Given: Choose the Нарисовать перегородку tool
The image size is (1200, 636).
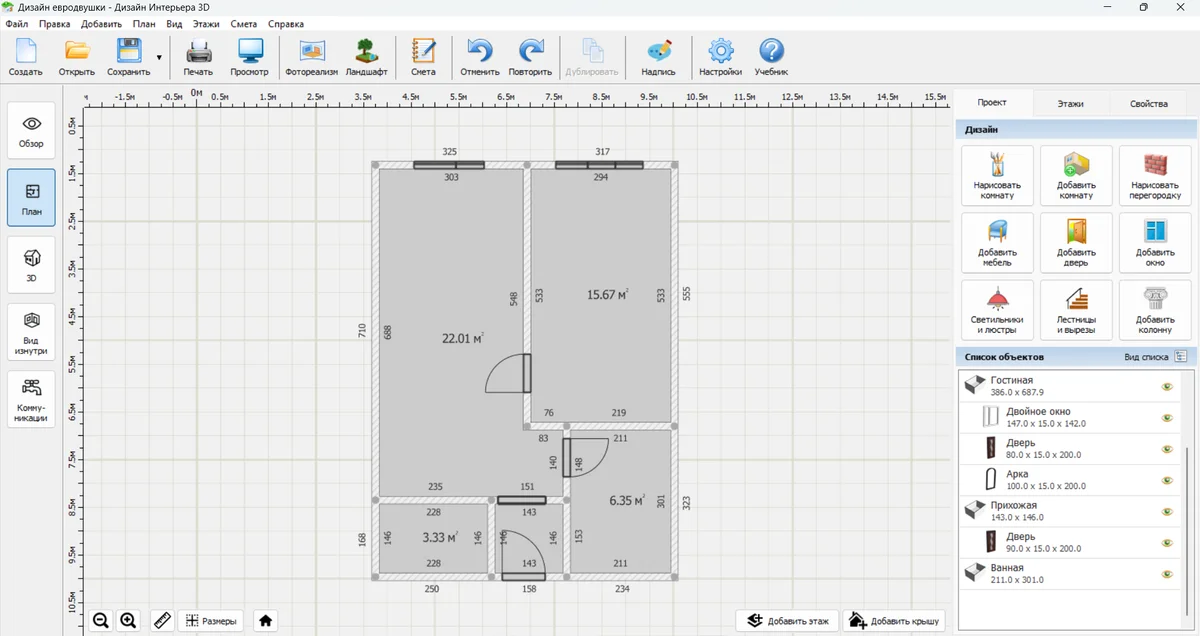Looking at the screenshot, I should click(x=1155, y=175).
